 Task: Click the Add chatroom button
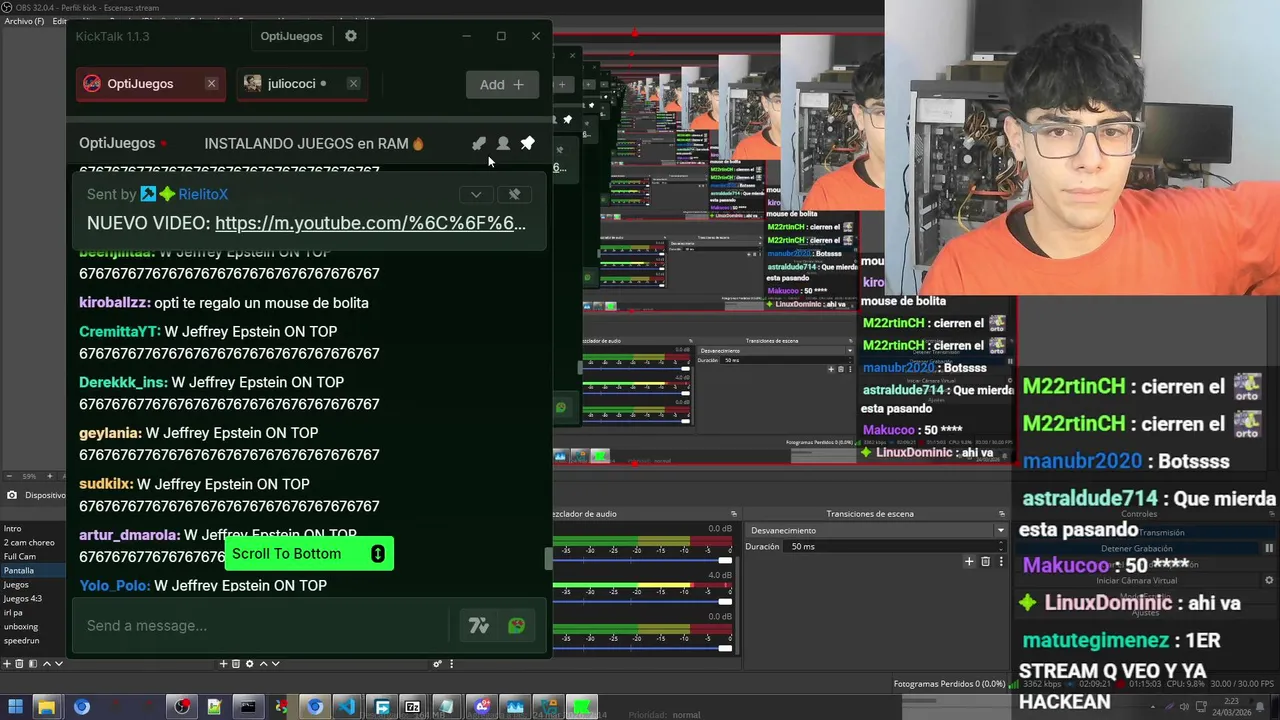(x=502, y=85)
